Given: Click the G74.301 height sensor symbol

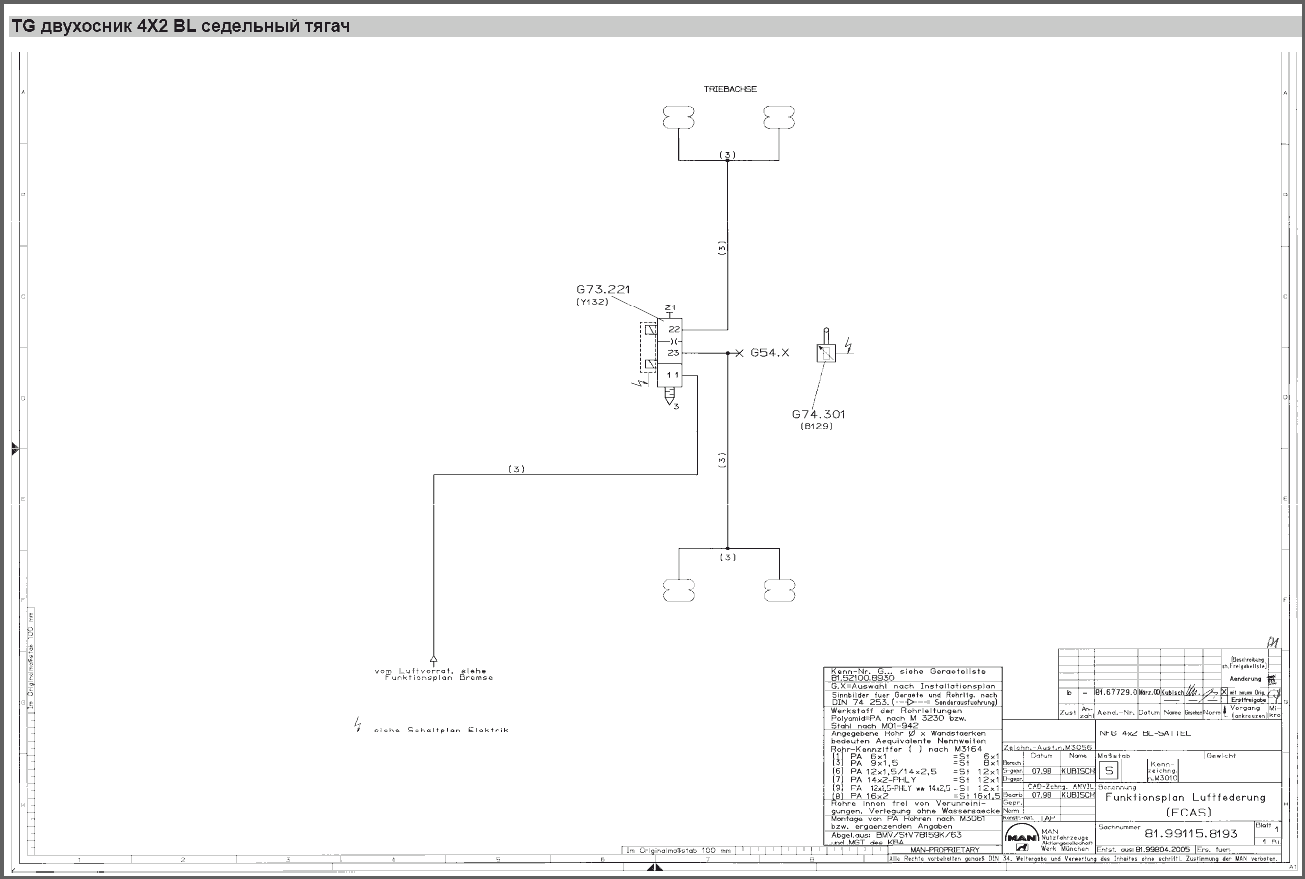Looking at the screenshot, I should click(826, 353).
